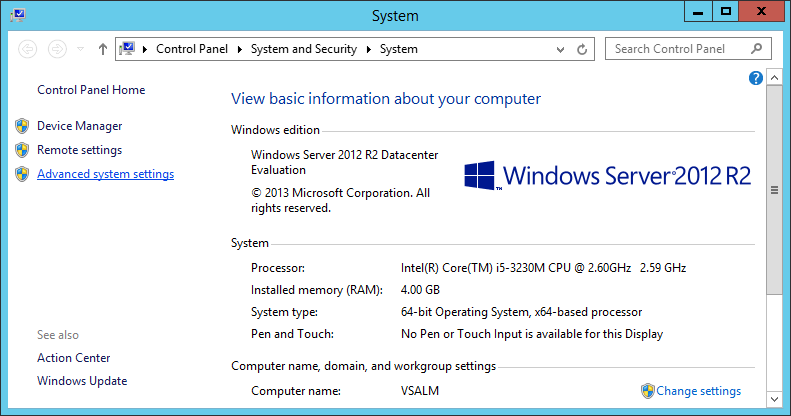Maximize the System window
Viewport: 791px width, 416px height.
click(x=725, y=11)
